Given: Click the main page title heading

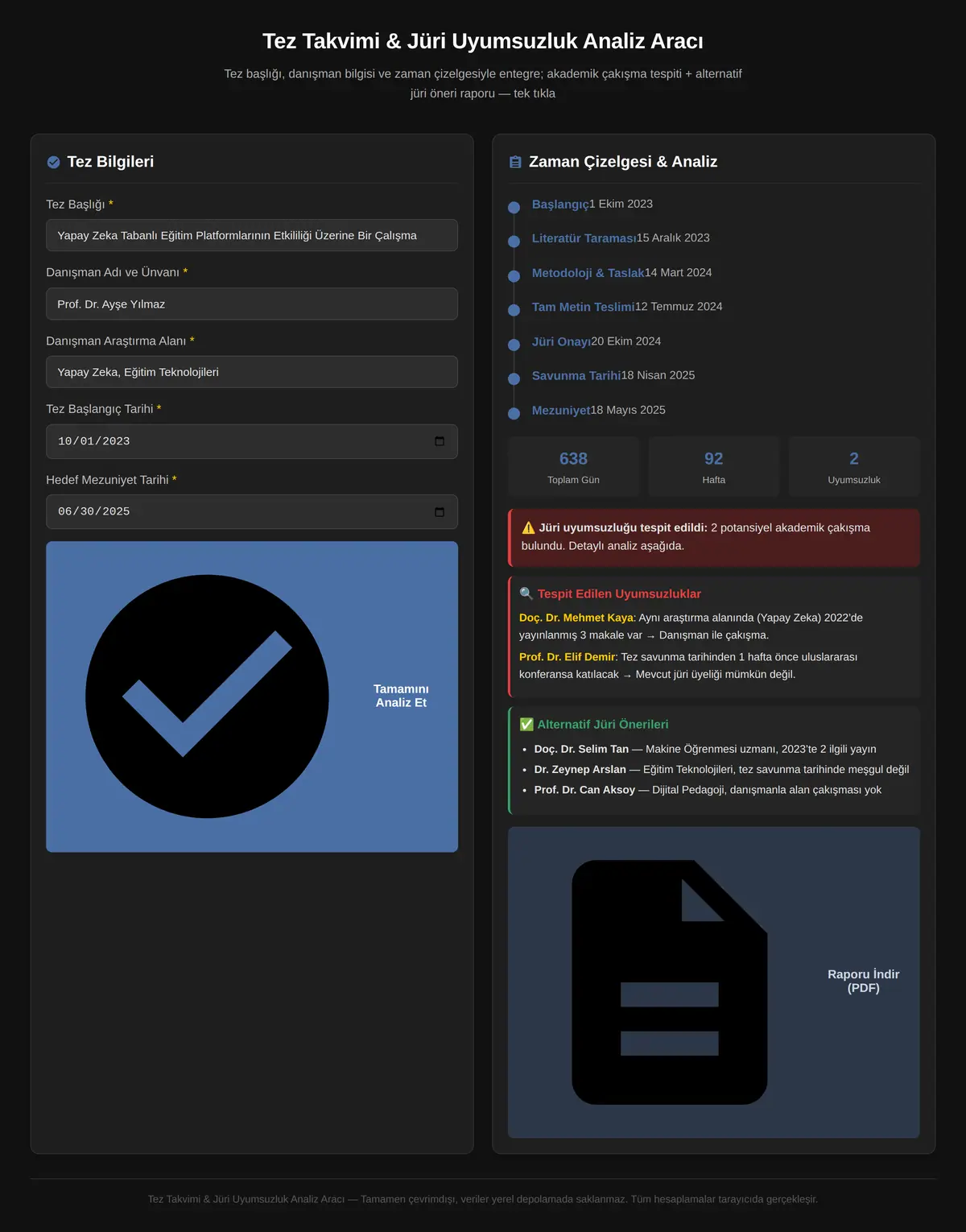Looking at the screenshot, I should click(483, 41).
